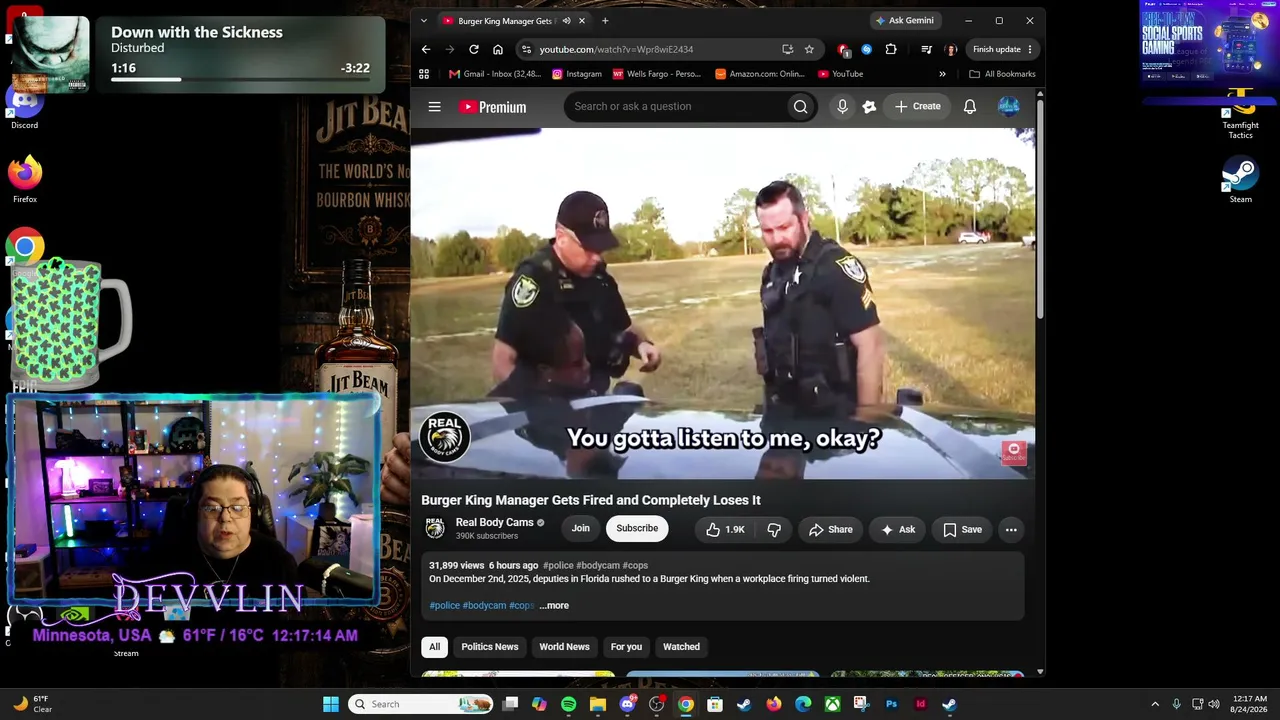
Task: Click the Windows taskbar search box
Action: 420,704
